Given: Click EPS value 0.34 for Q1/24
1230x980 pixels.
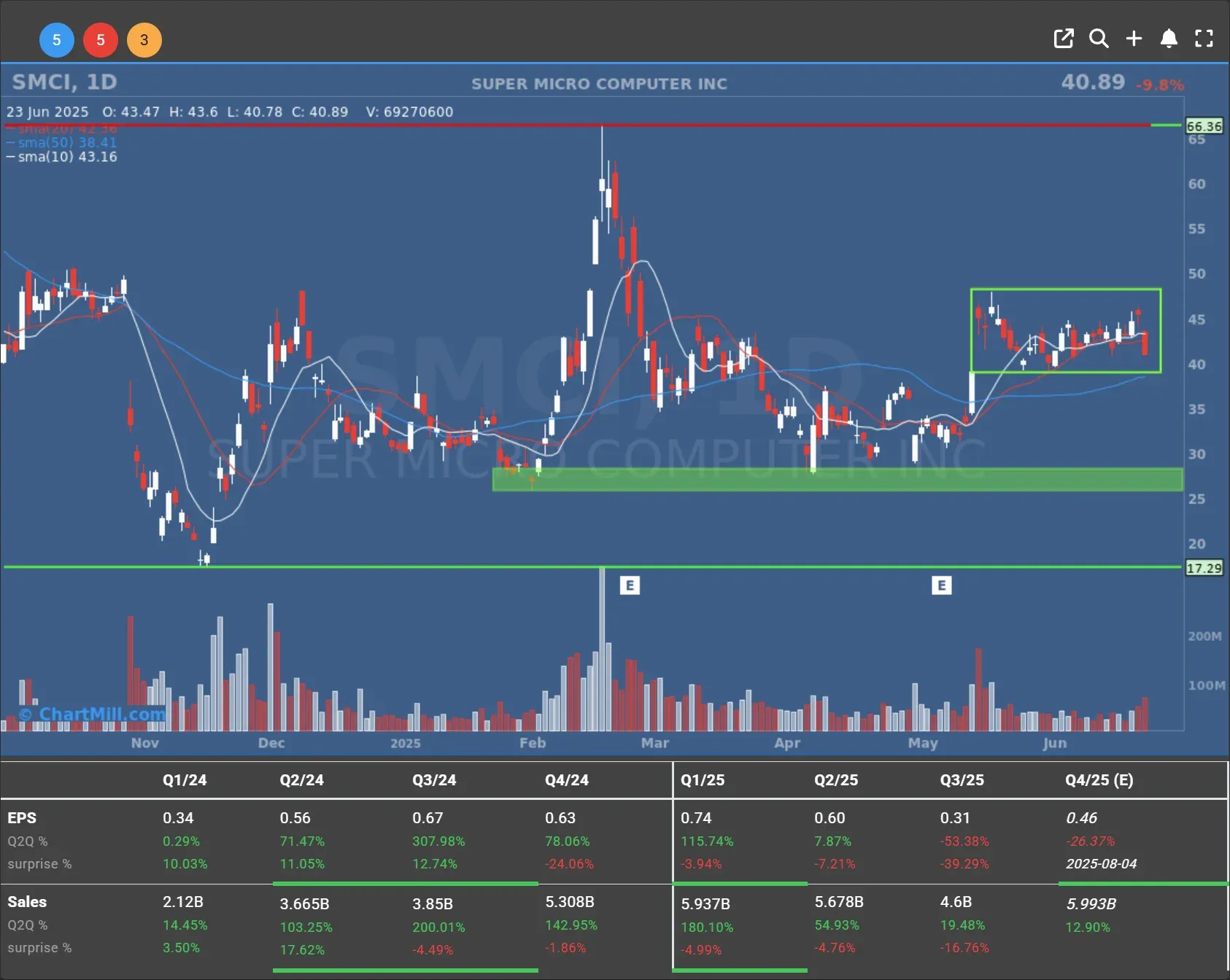Looking at the screenshot, I should pyautogui.click(x=178, y=817).
